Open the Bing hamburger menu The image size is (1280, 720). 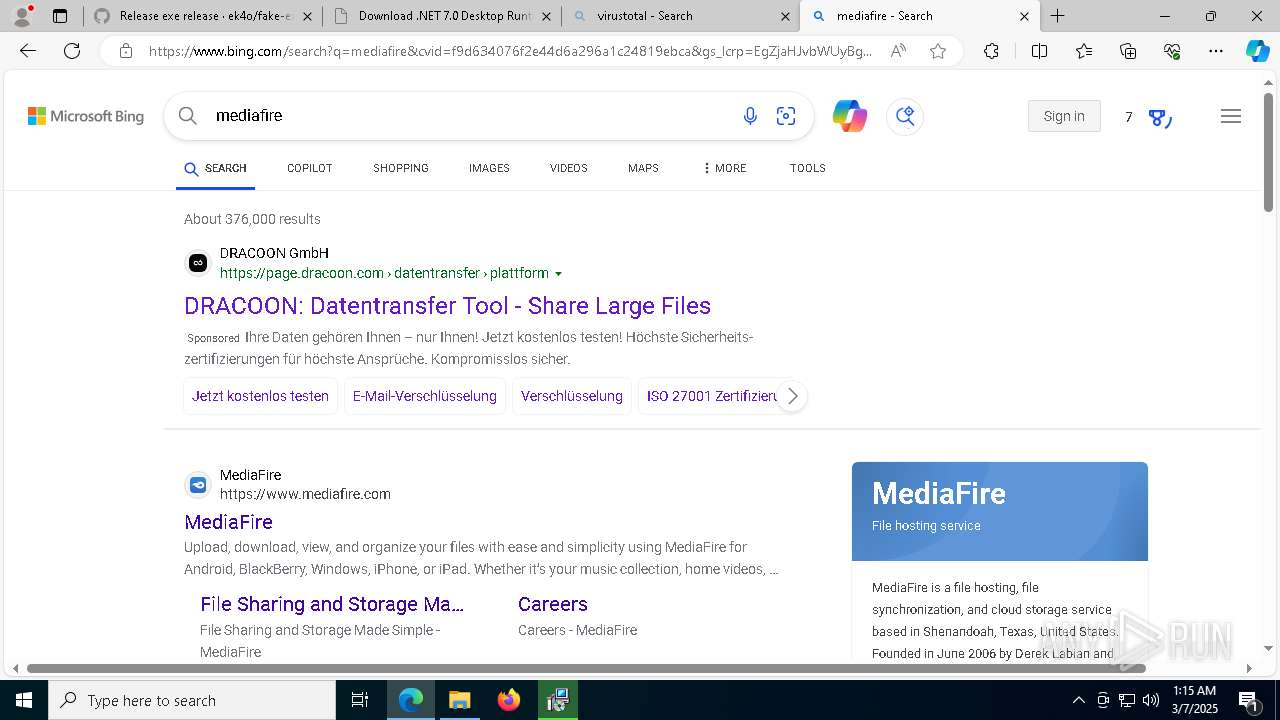click(x=1231, y=116)
